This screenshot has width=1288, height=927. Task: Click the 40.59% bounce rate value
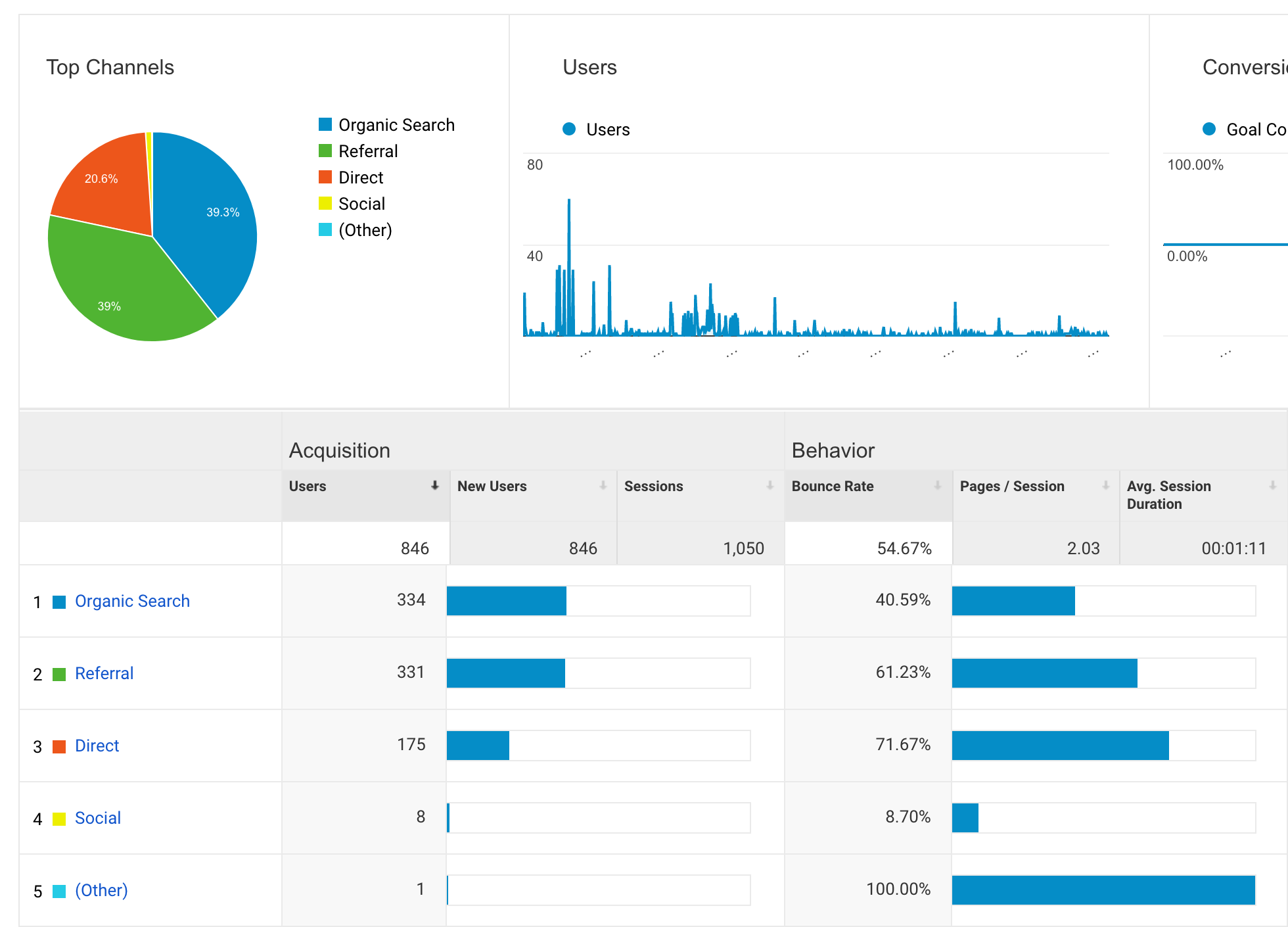click(903, 600)
